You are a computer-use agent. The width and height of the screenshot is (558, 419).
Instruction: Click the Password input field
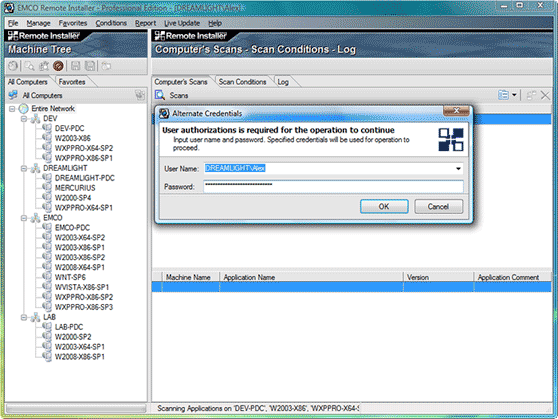(333, 187)
